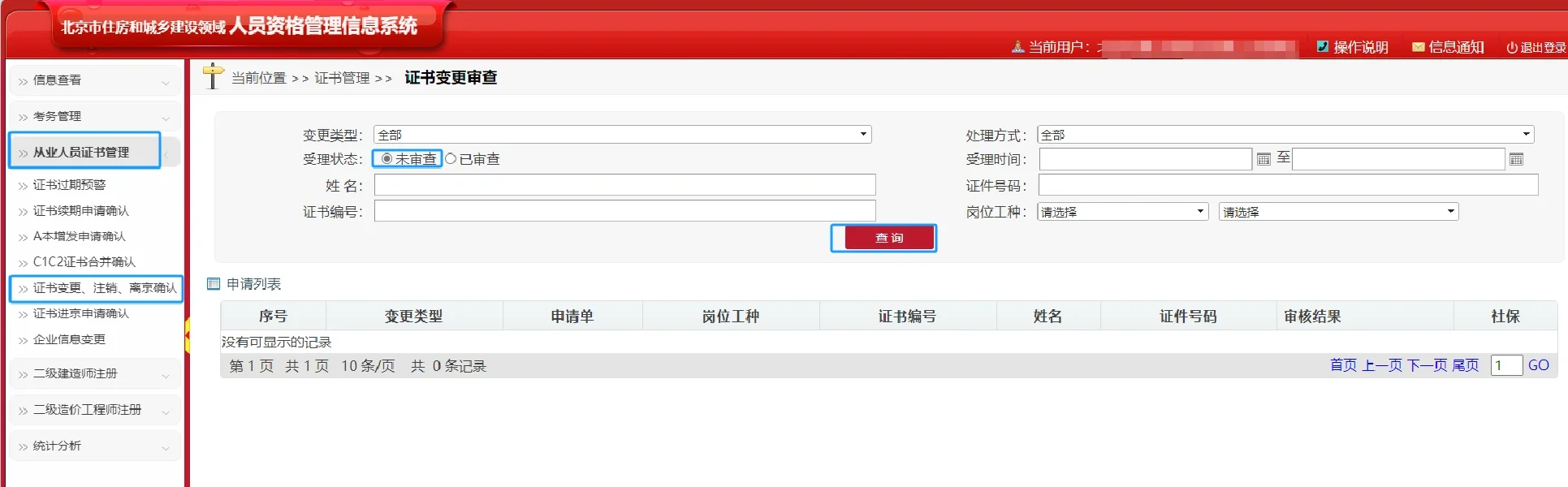The width and height of the screenshot is (1568, 487).
Task: Click the 申请列表 list icon
Action: coord(214,283)
